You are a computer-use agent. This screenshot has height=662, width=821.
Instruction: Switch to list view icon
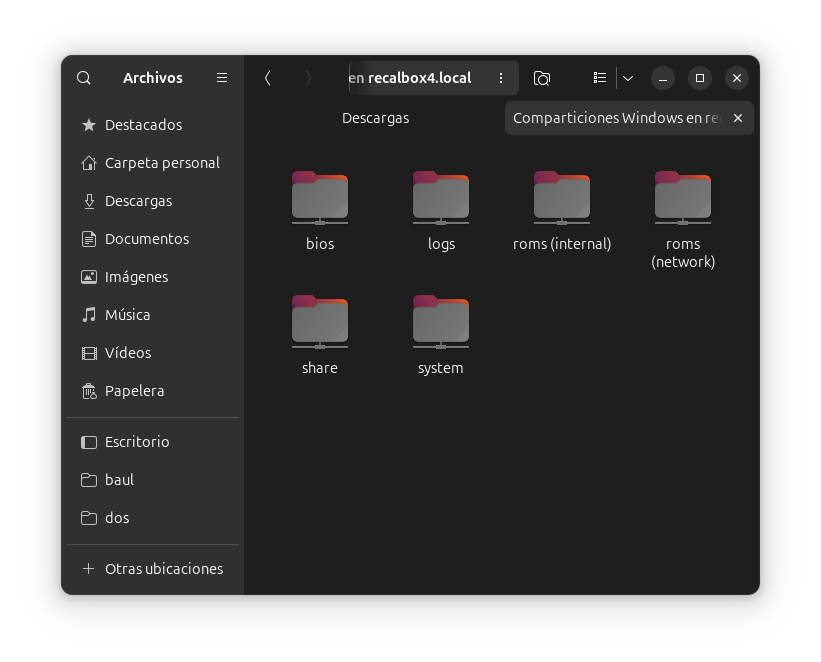pyautogui.click(x=600, y=78)
